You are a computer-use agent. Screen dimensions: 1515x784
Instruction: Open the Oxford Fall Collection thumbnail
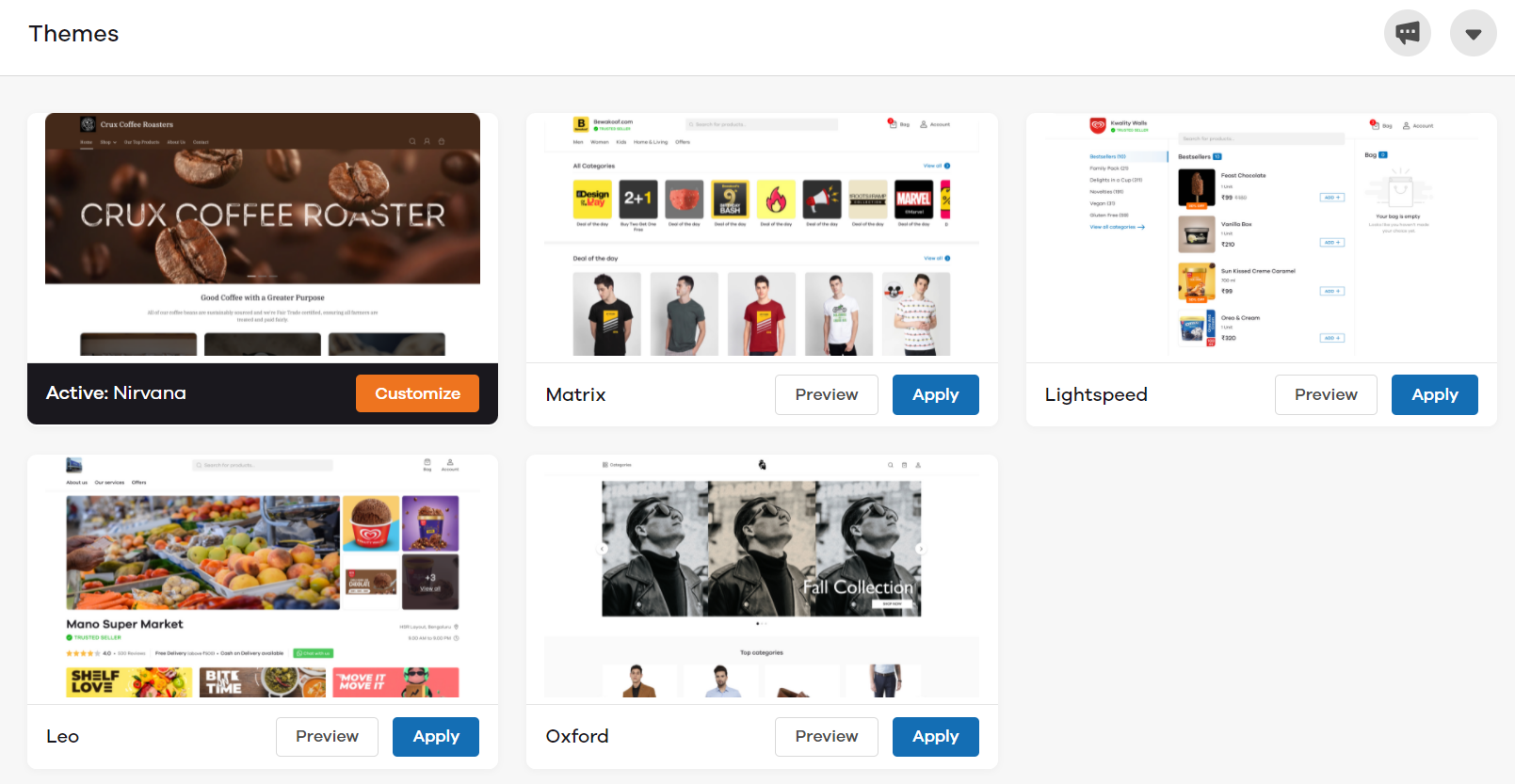tap(762, 577)
